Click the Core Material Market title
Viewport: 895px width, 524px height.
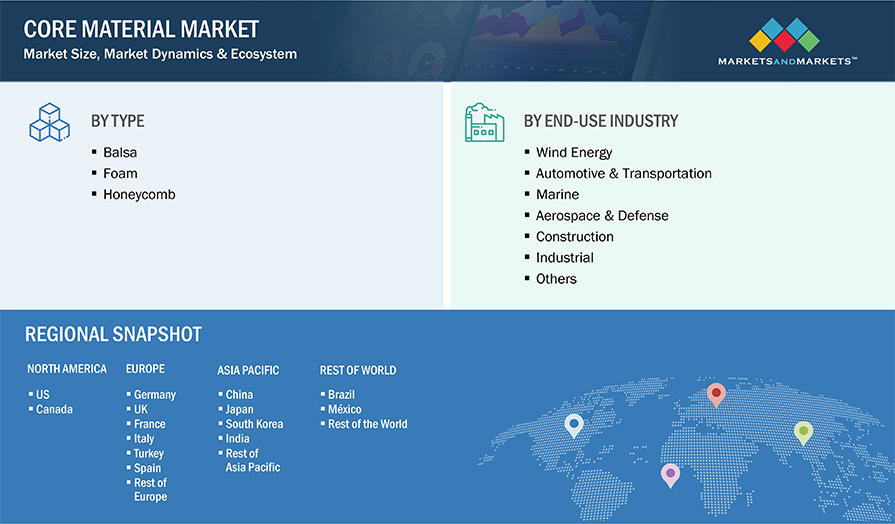141,30
